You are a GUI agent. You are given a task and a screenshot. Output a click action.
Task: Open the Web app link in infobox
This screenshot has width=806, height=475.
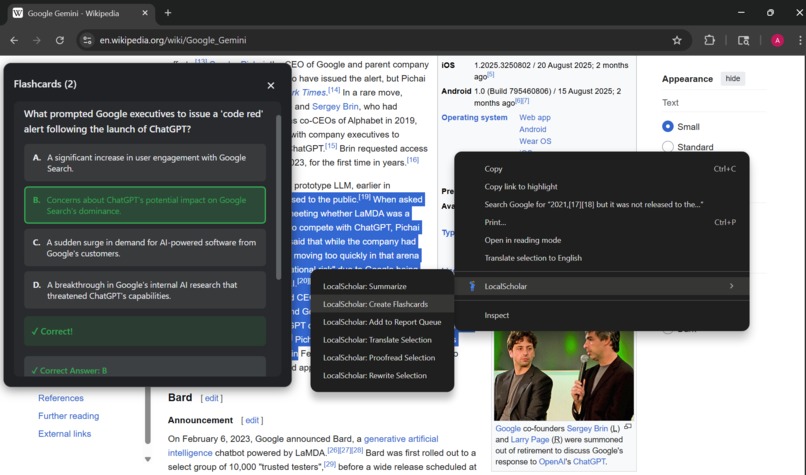point(535,117)
